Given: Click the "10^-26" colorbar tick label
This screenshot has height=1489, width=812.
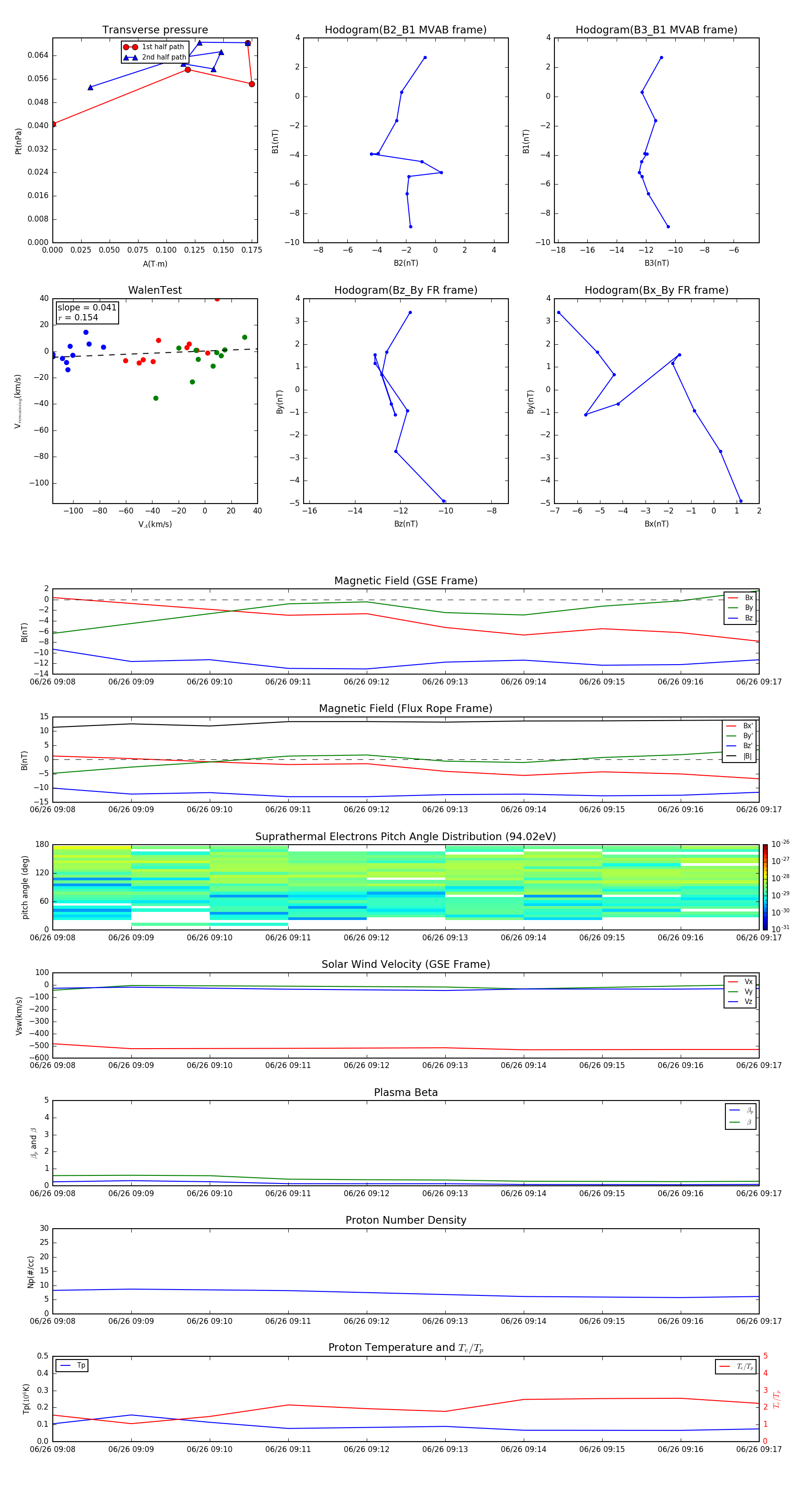Looking at the screenshot, I should click(780, 844).
